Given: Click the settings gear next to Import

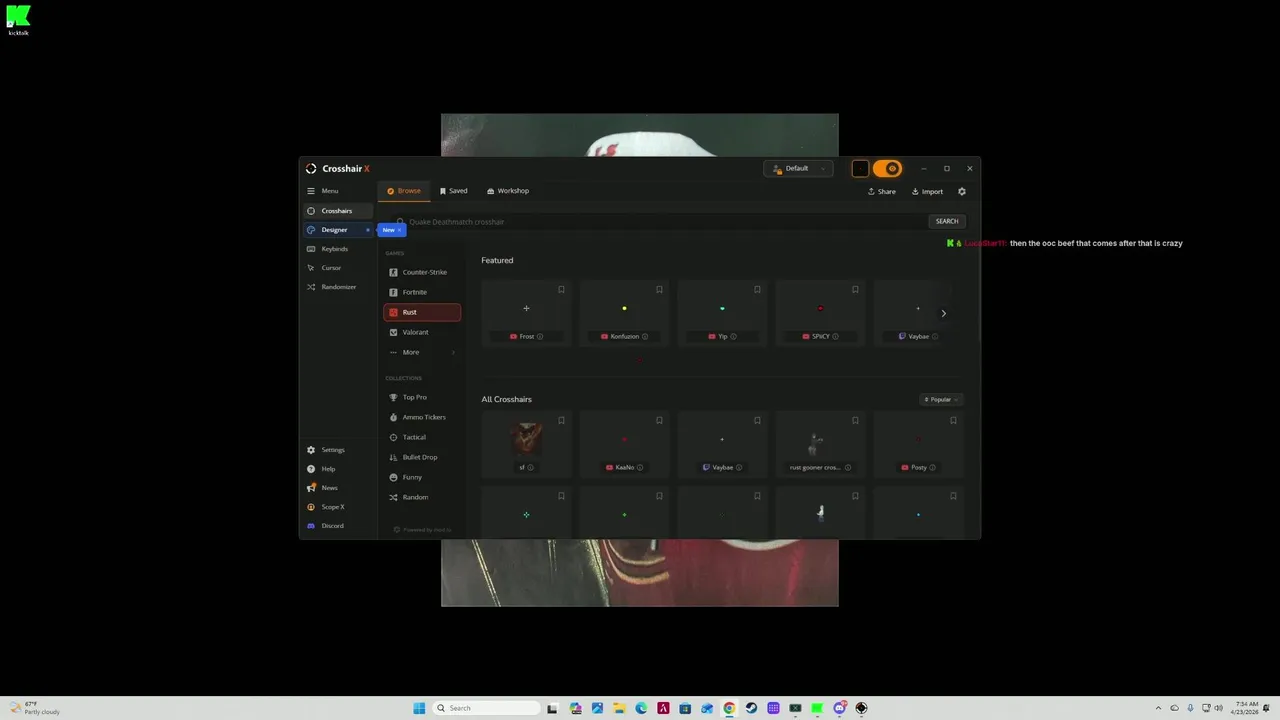Looking at the screenshot, I should [x=962, y=192].
